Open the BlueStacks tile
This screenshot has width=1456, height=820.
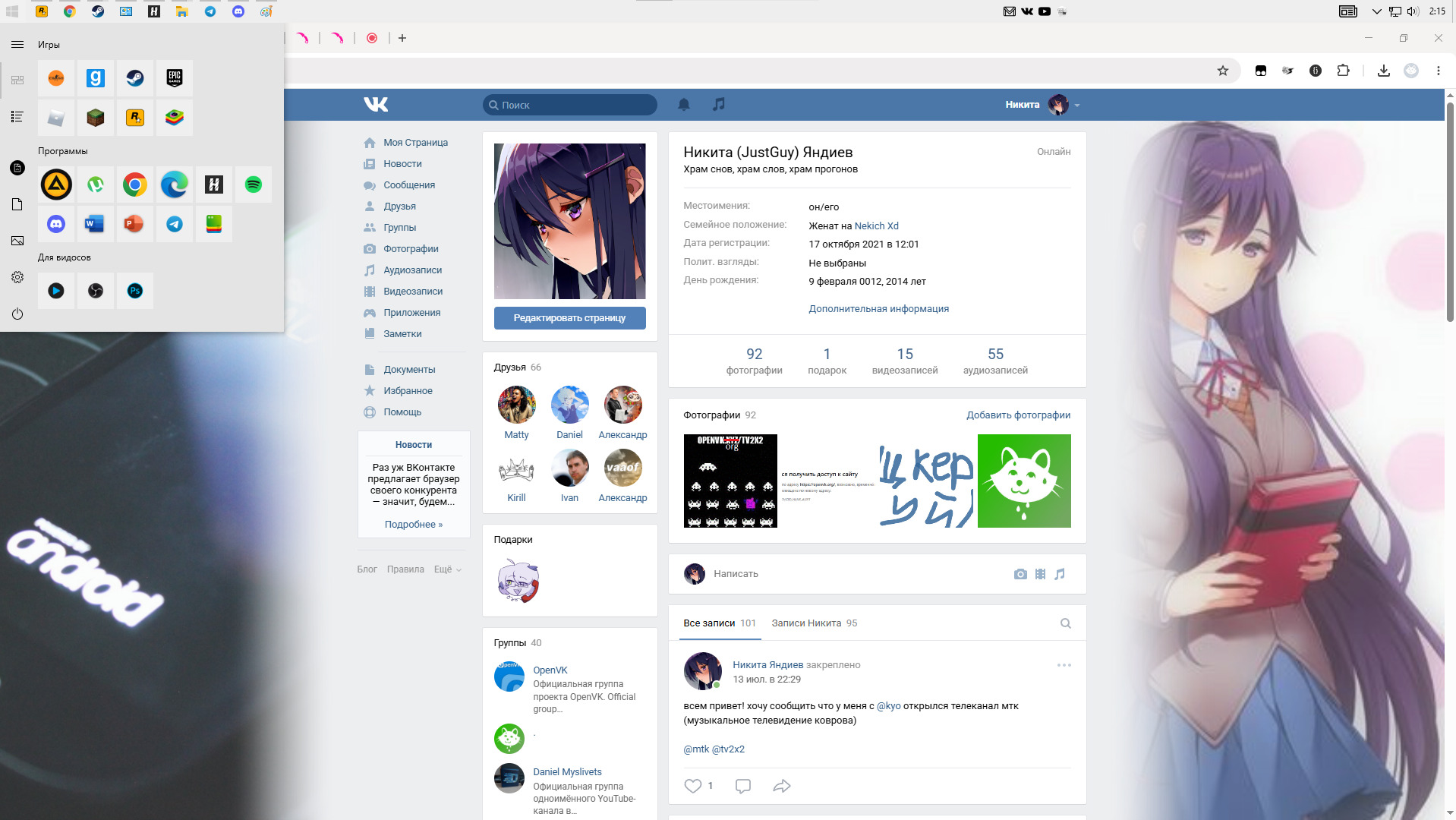click(x=175, y=118)
